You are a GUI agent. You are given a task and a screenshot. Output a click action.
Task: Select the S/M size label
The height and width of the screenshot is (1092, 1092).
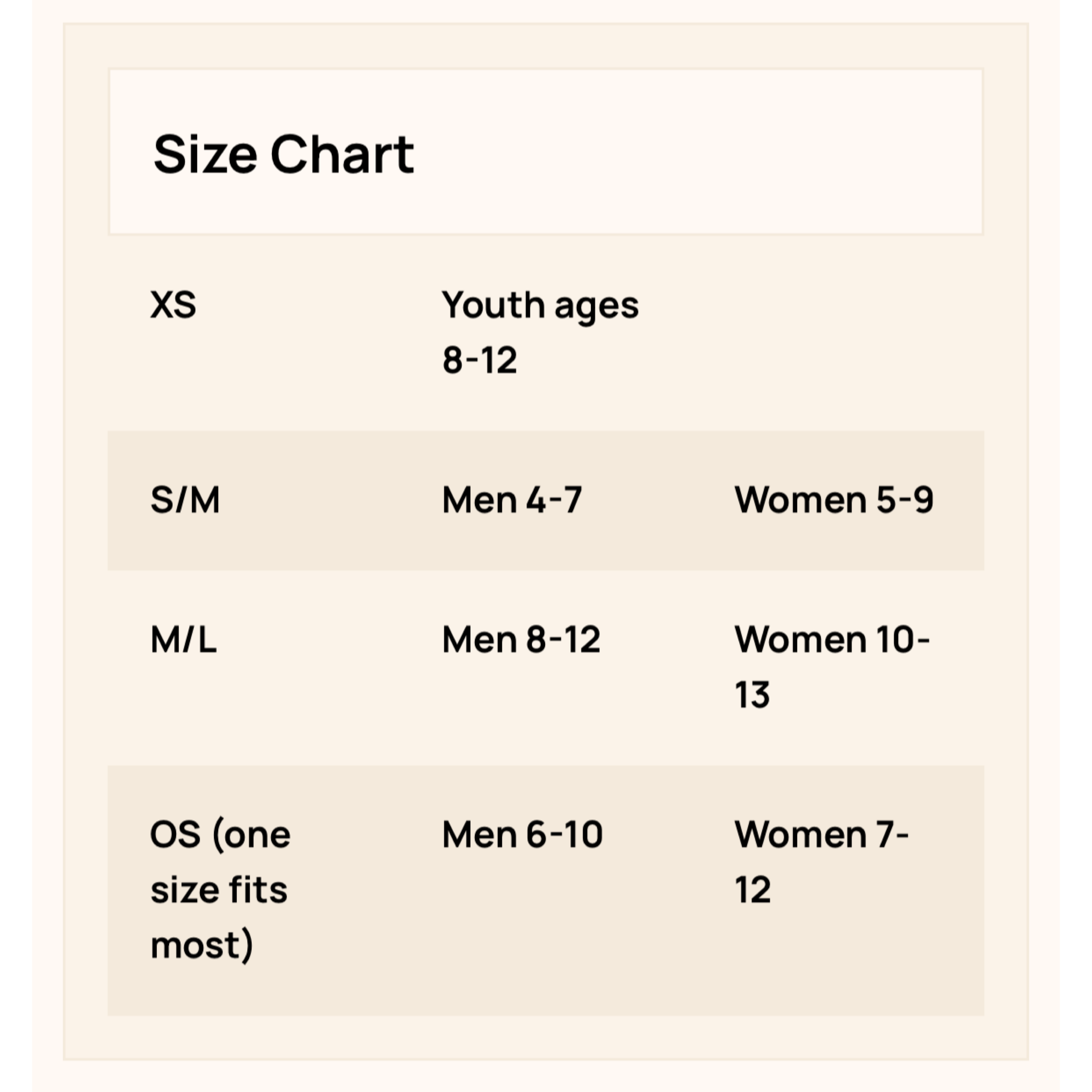click(185, 500)
